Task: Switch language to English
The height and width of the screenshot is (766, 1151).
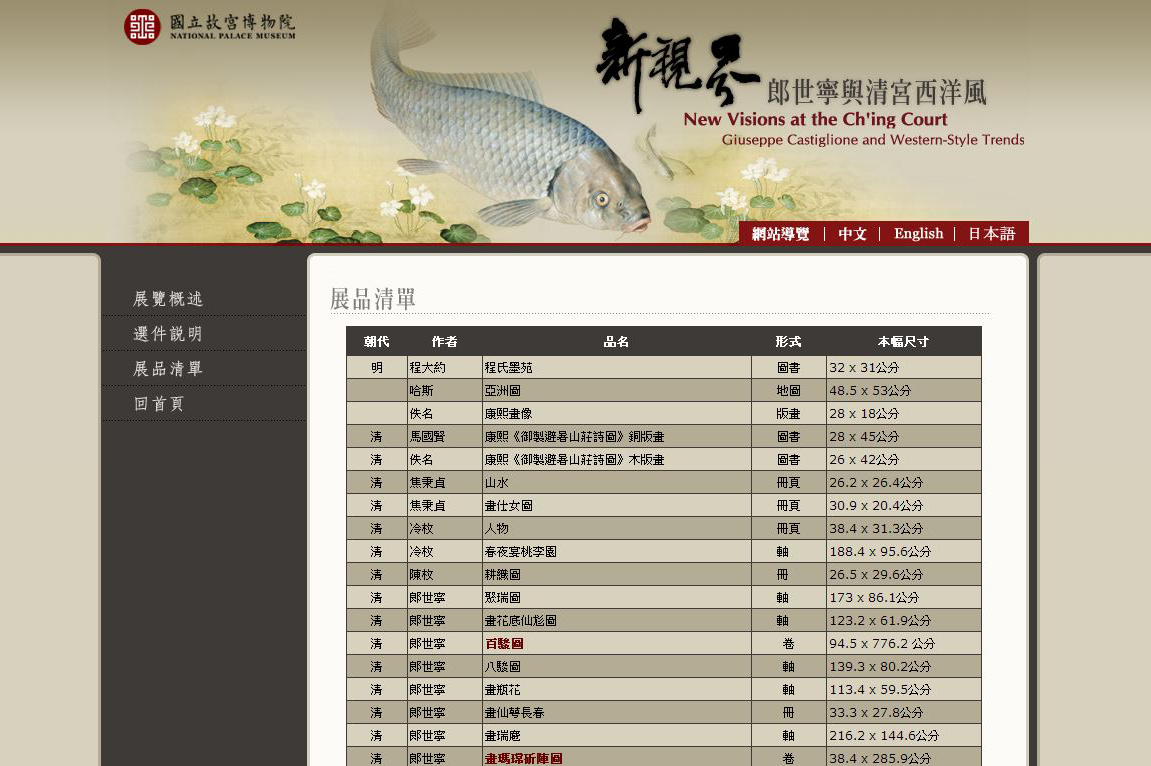Action: [918, 234]
